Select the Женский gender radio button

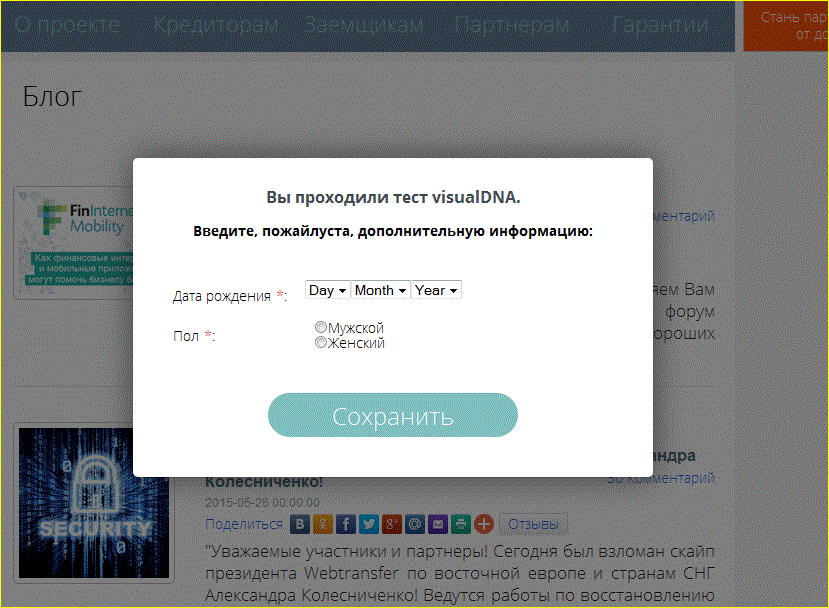click(320, 342)
